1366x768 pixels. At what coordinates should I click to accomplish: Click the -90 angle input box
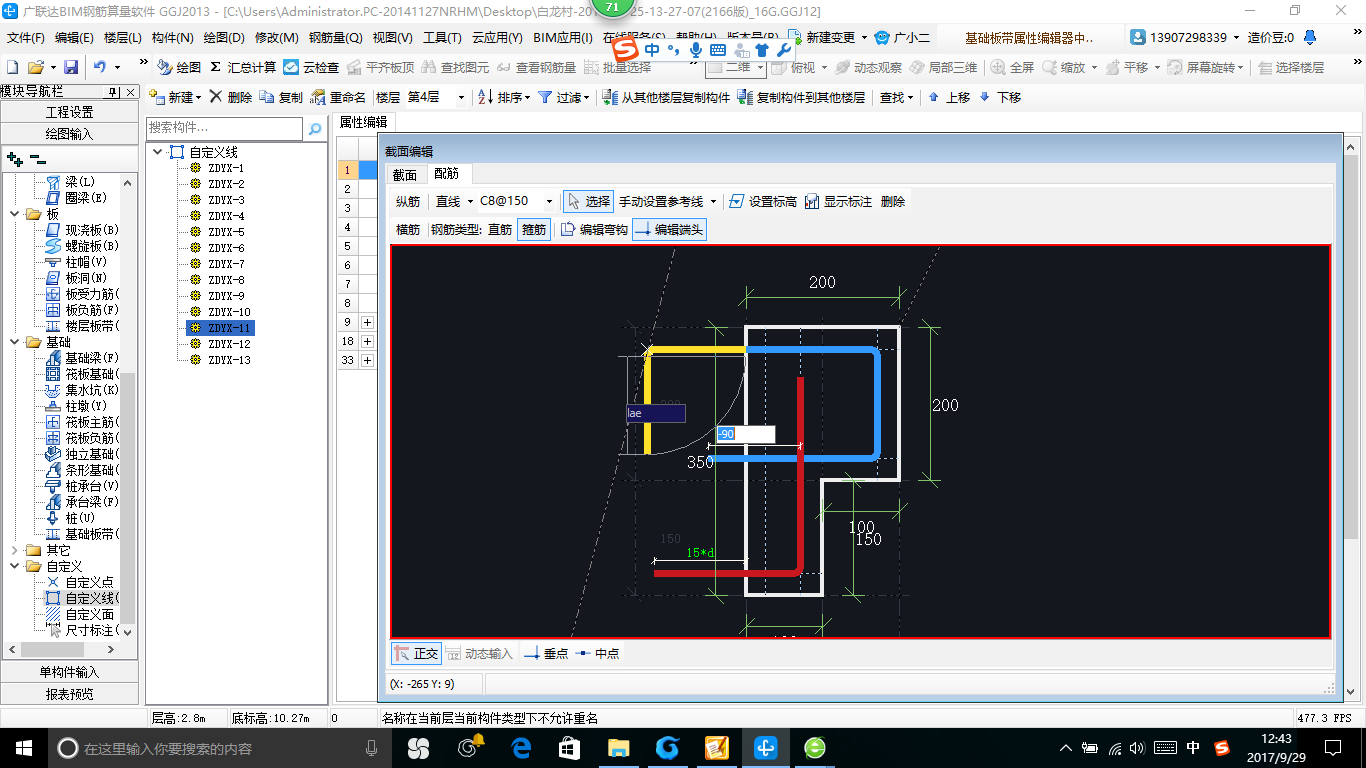pos(746,434)
